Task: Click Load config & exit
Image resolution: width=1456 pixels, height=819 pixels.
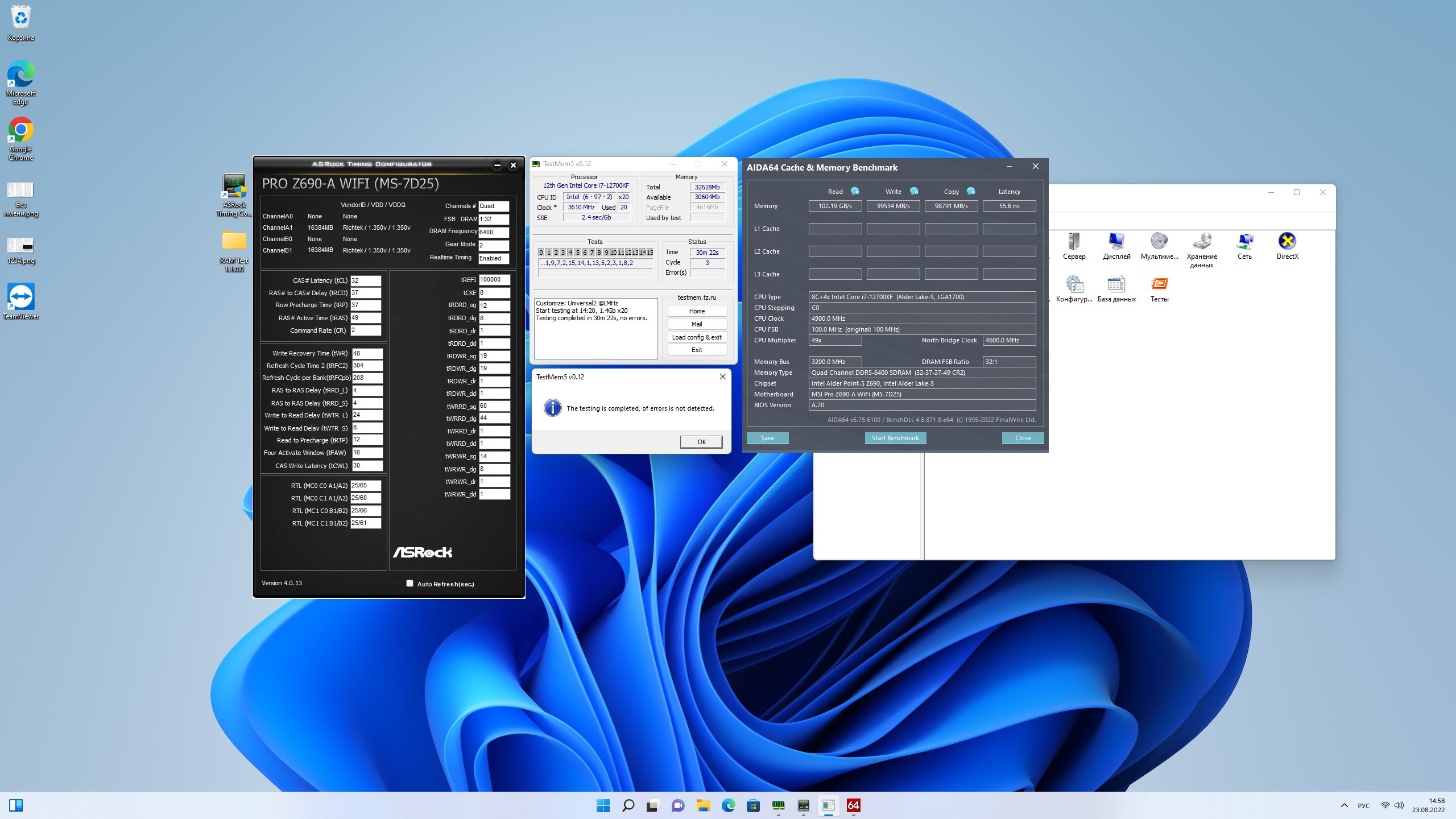Action: coord(697,337)
